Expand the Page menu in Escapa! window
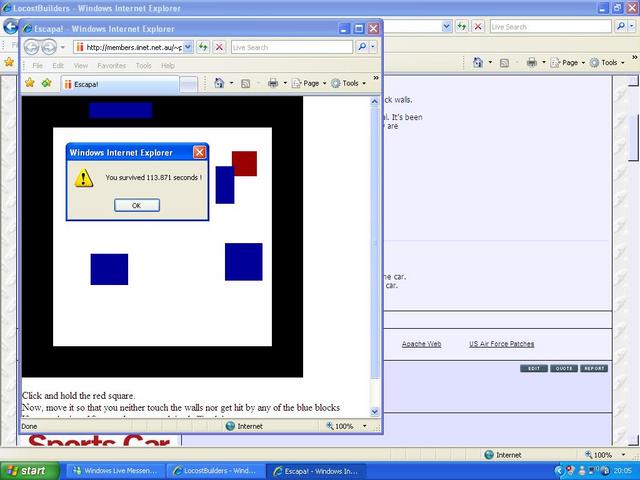 point(310,83)
